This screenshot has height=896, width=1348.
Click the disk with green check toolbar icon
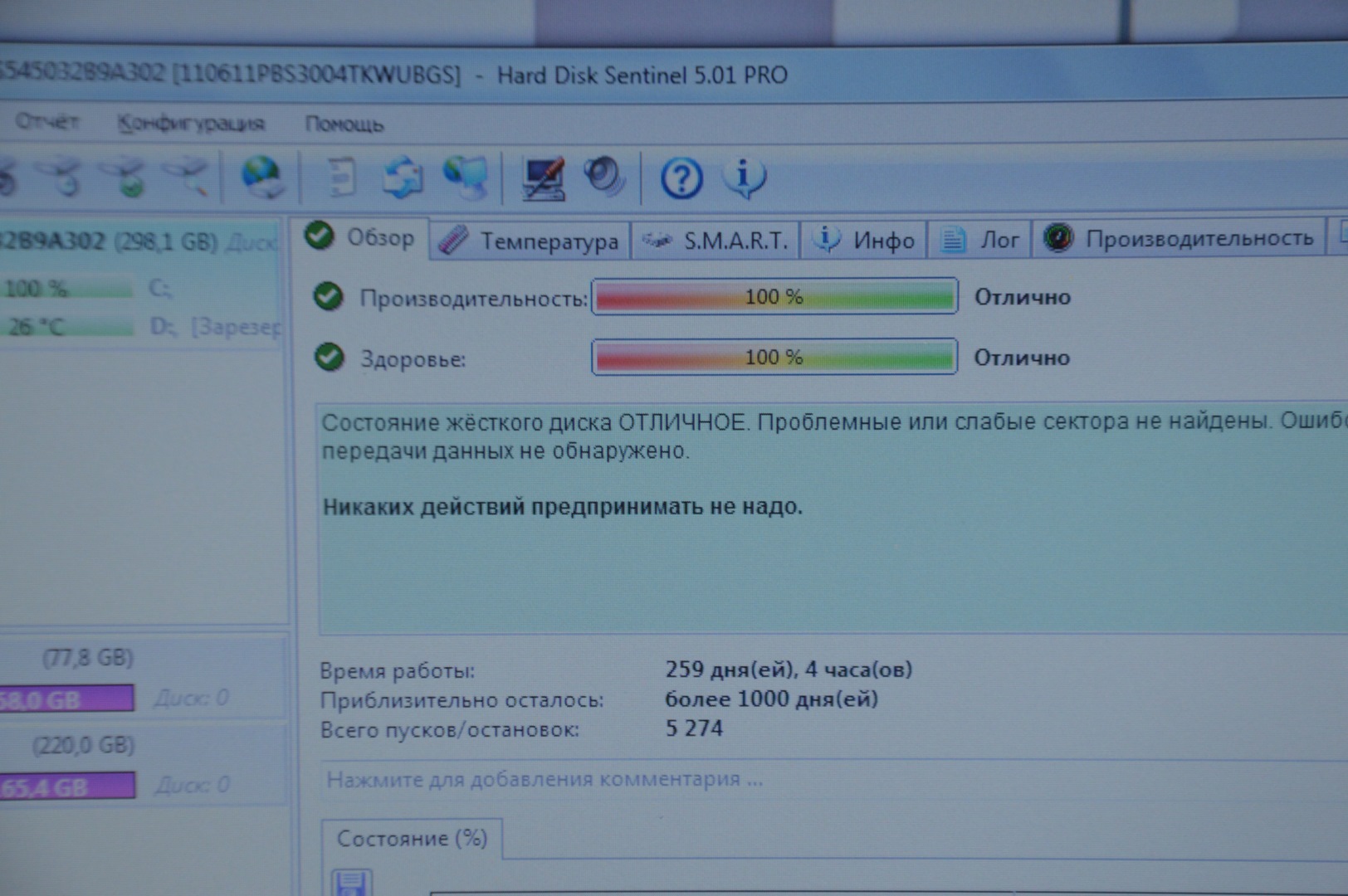click(125, 176)
